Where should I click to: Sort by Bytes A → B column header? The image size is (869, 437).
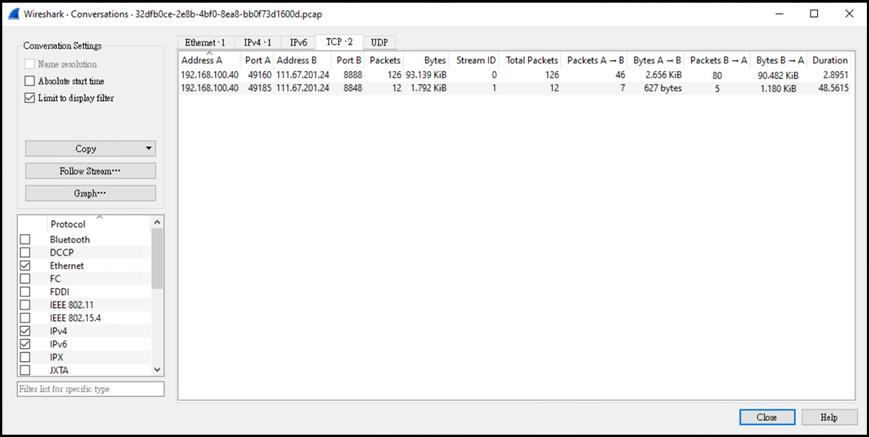(656, 60)
